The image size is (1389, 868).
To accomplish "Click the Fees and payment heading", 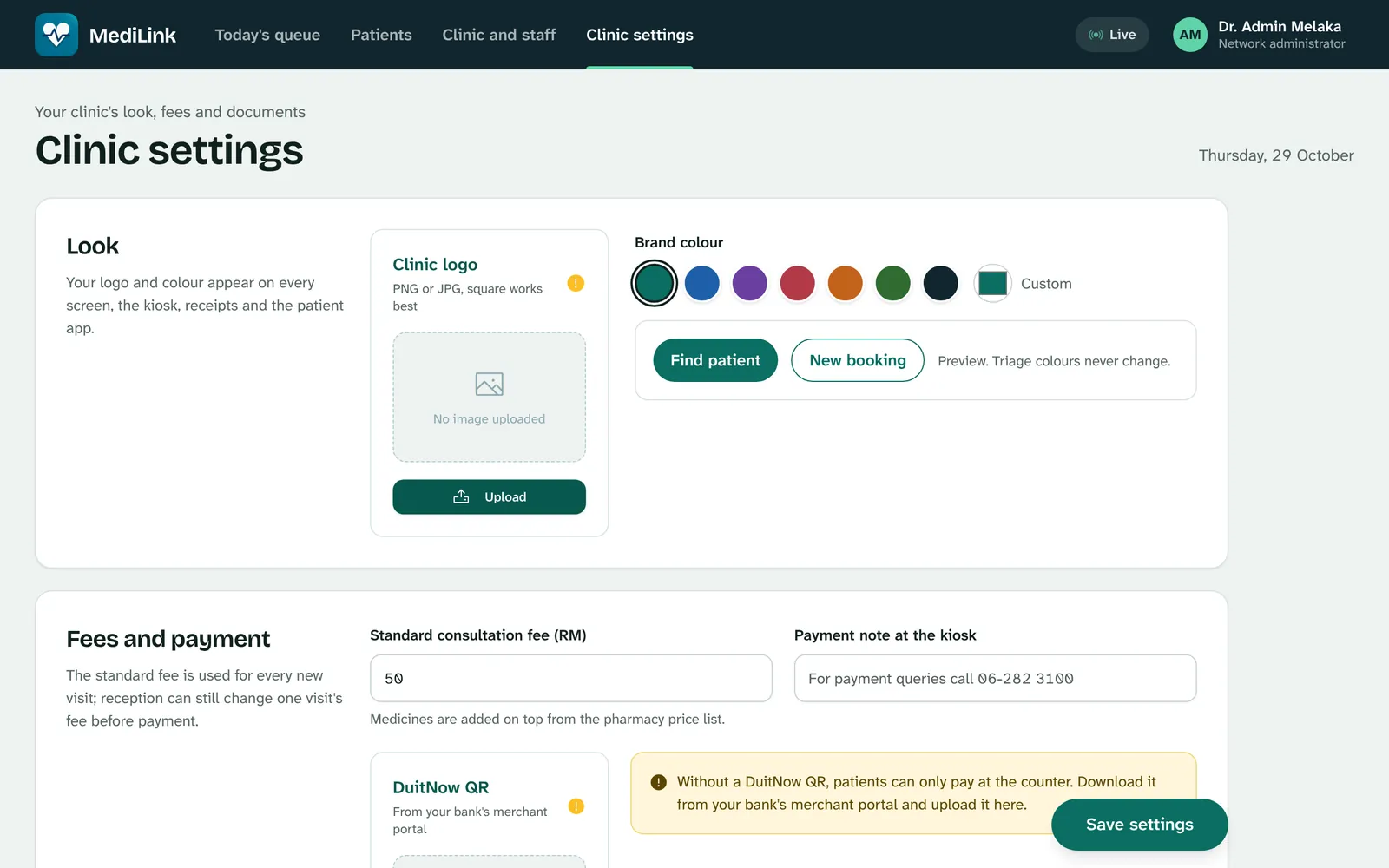I will (x=168, y=639).
